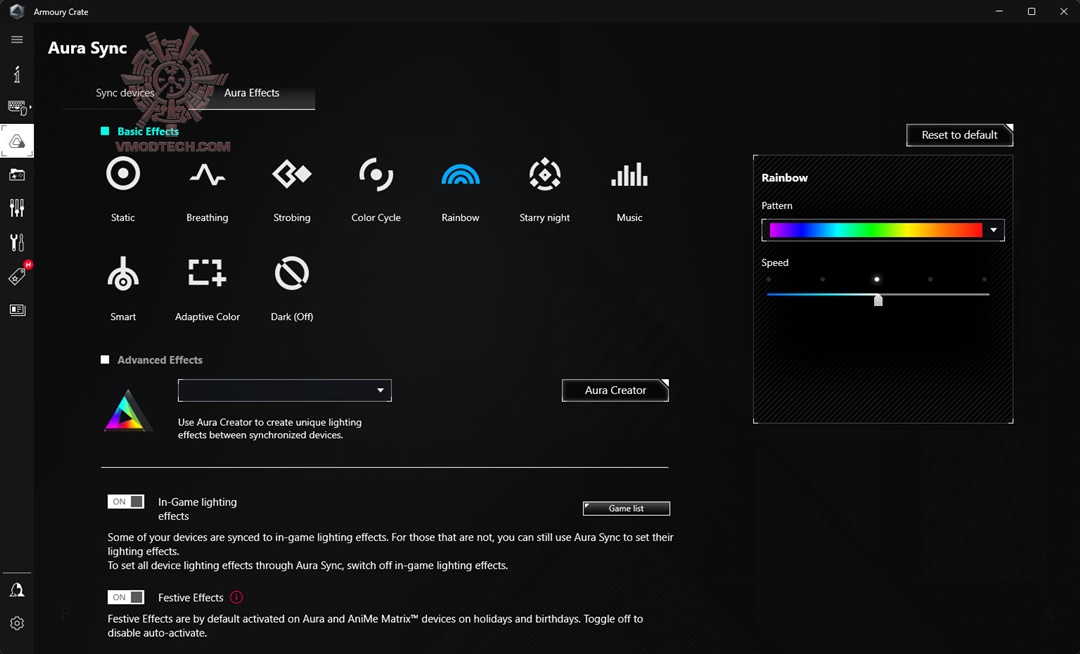The image size is (1080, 654).
Task: Choose the Breathing effect icon
Action: pyautogui.click(x=207, y=175)
